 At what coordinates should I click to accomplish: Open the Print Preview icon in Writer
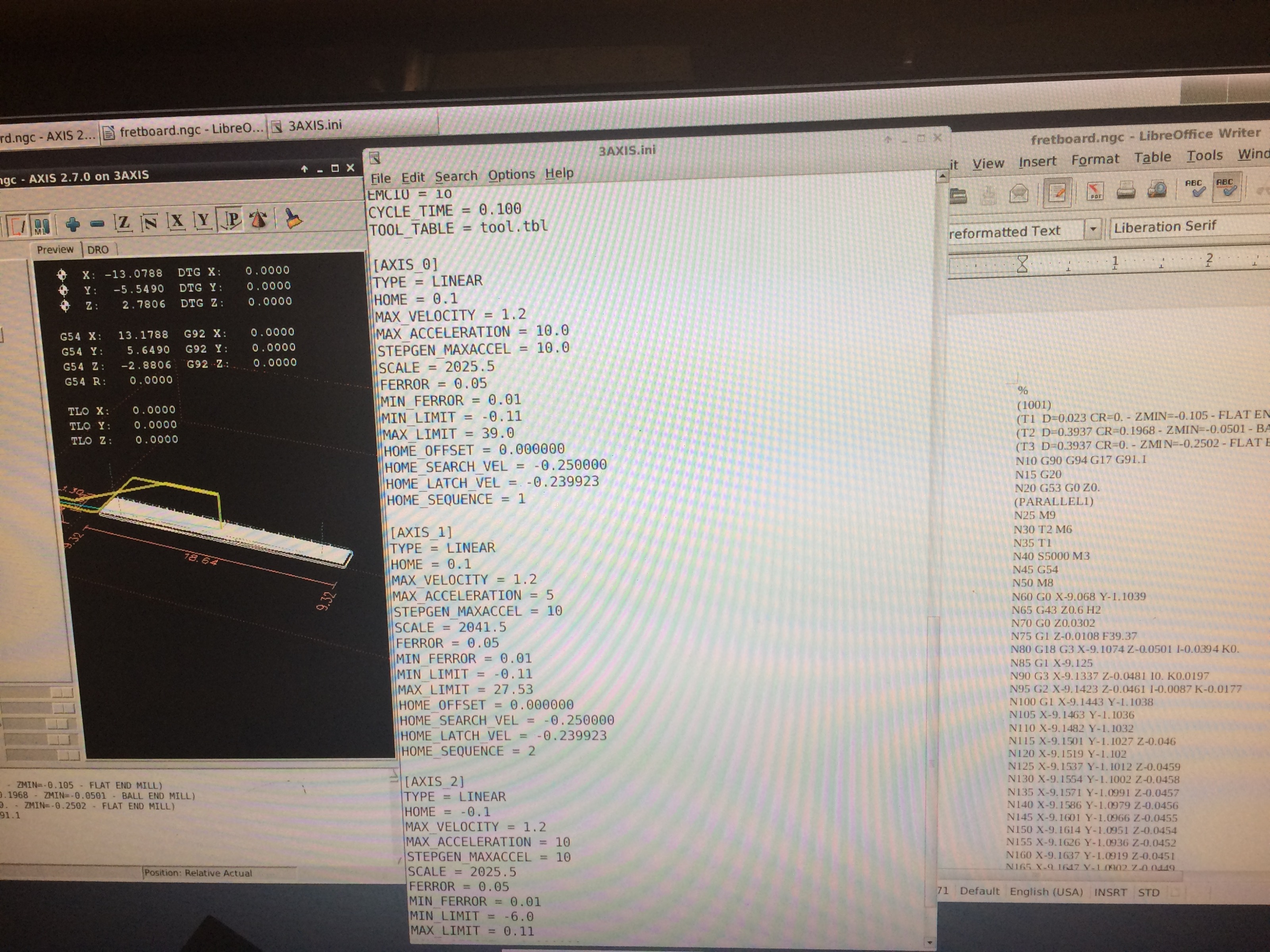point(1156,189)
